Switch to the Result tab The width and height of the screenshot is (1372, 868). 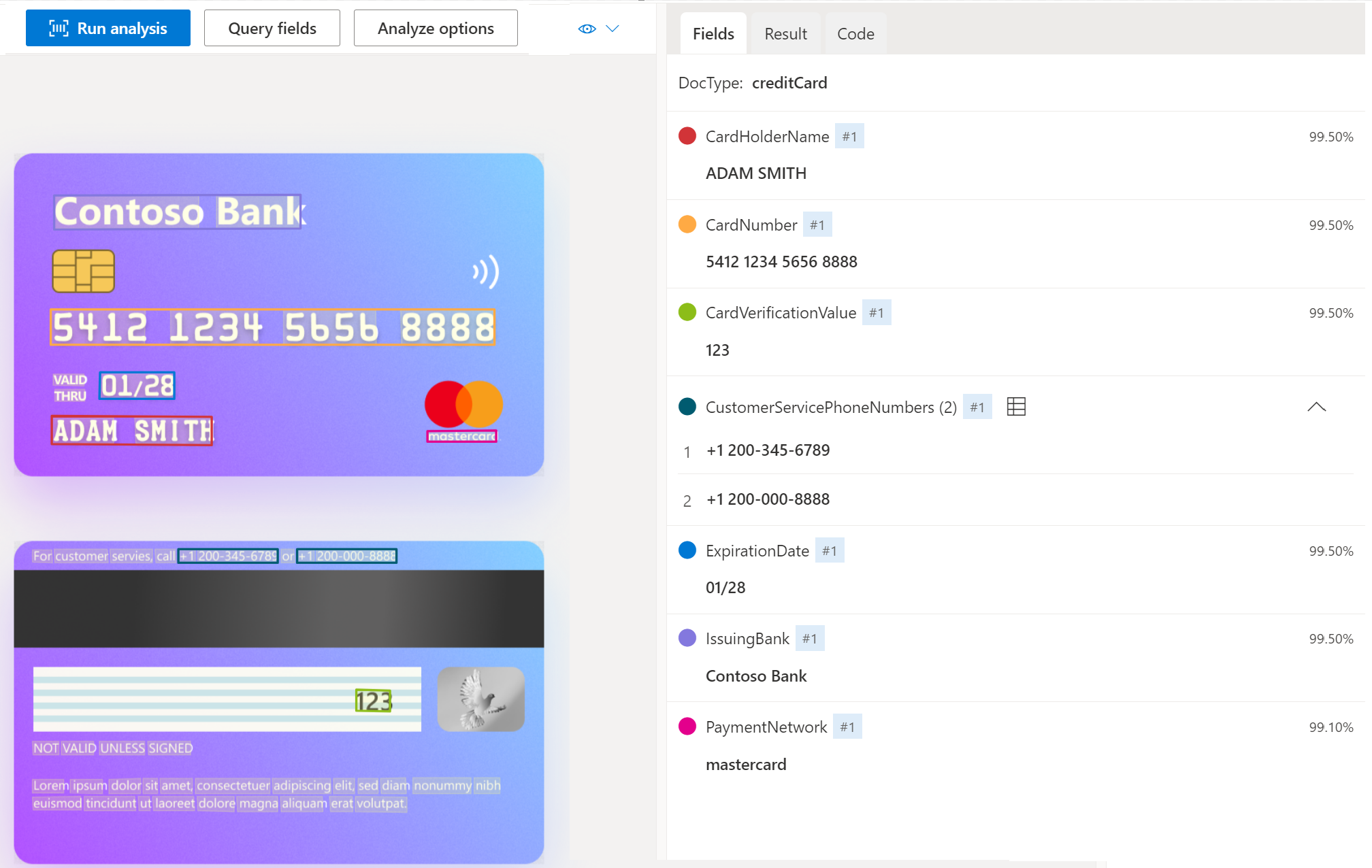pos(786,33)
